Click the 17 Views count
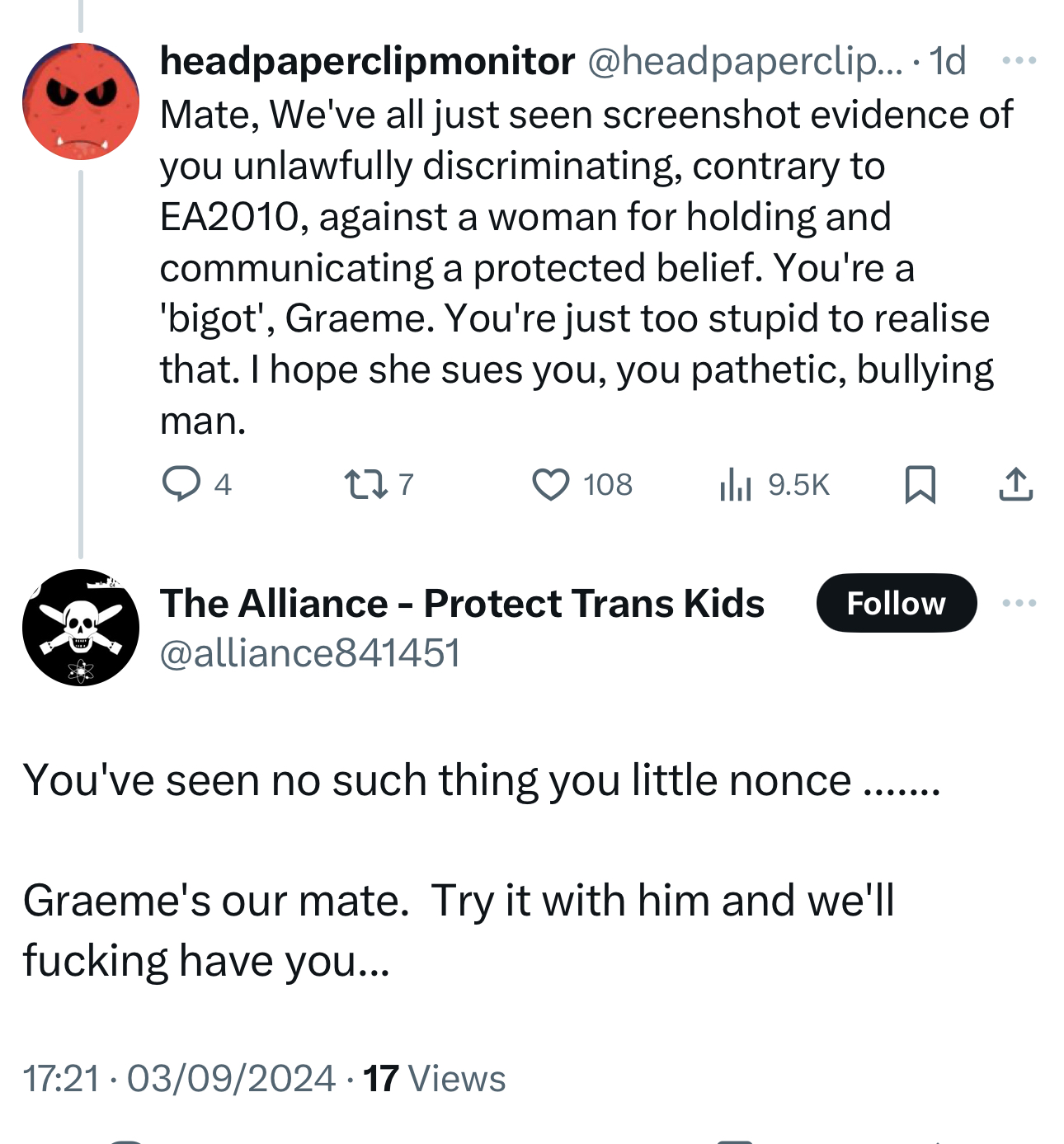Screen dimensions: 1064x1144 [435, 1079]
